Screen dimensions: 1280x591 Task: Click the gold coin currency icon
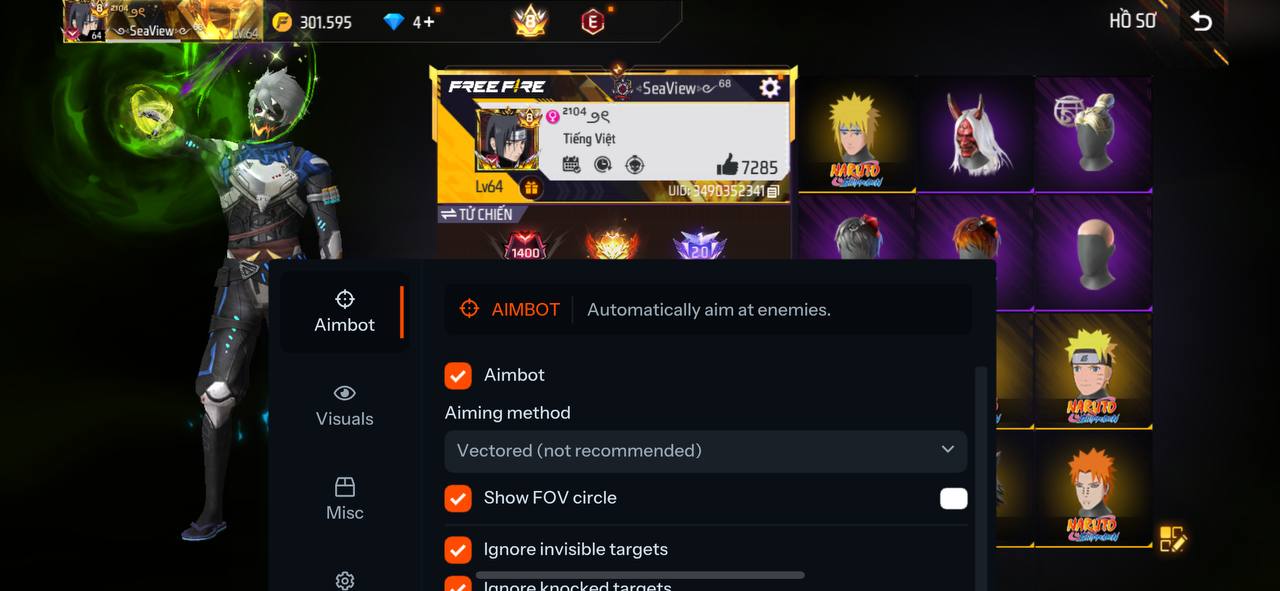point(283,21)
